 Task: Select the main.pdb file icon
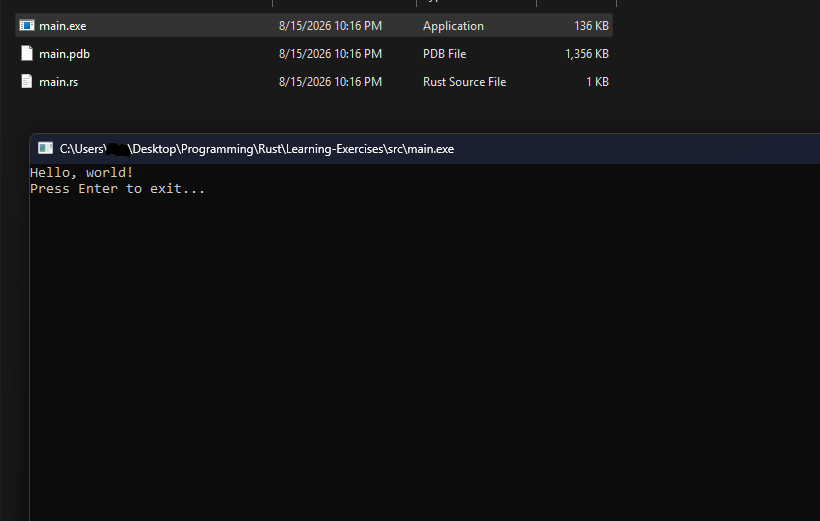(27, 53)
